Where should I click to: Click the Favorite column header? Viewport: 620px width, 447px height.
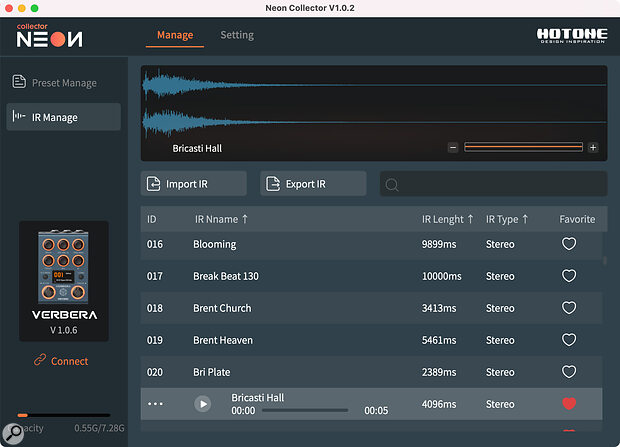(x=577, y=219)
